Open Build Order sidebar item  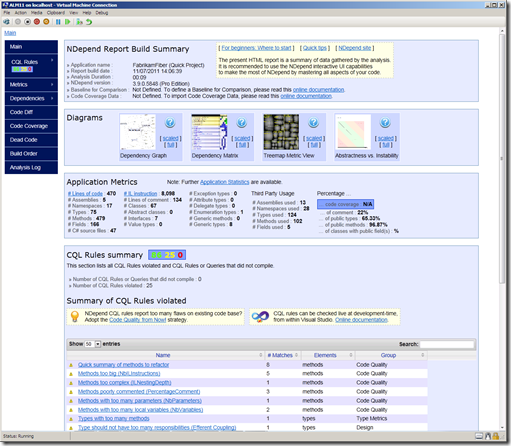tap(31, 154)
